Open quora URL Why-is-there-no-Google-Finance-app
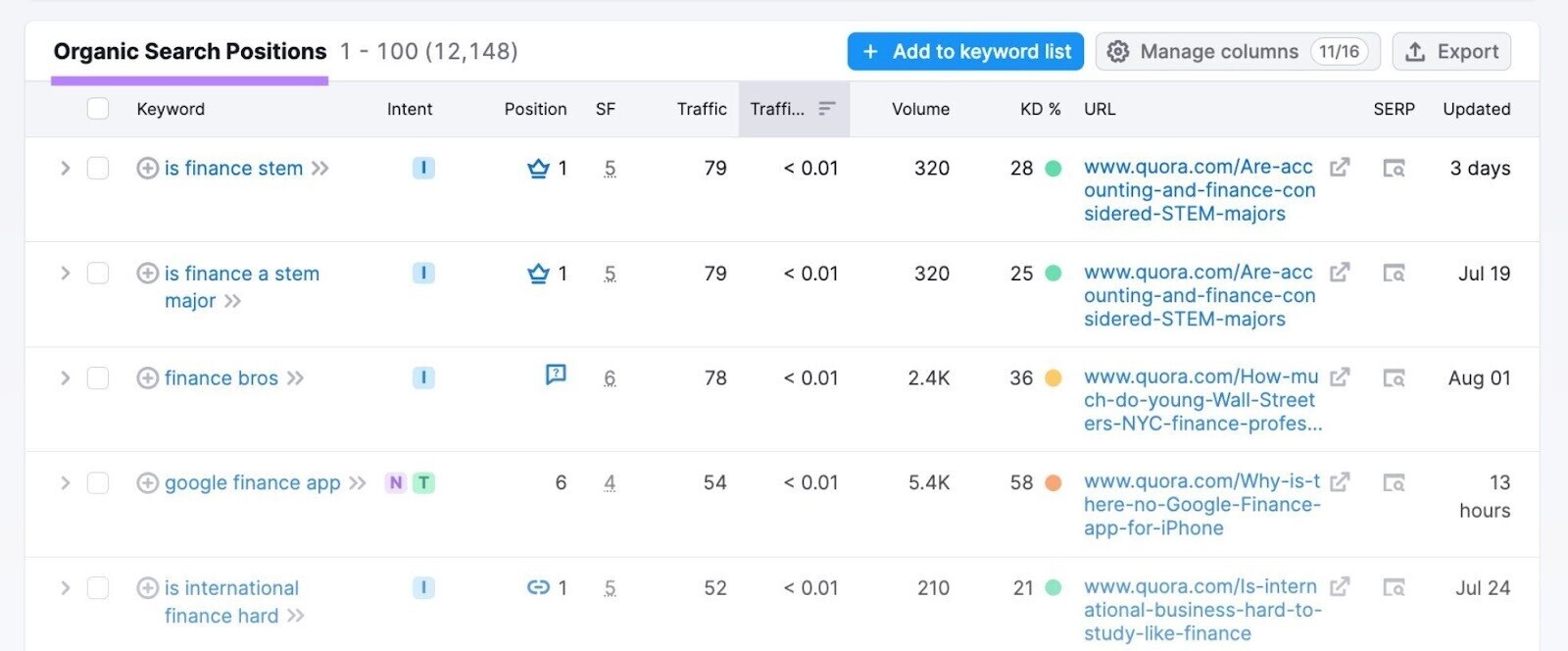 (x=1202, y=505)
